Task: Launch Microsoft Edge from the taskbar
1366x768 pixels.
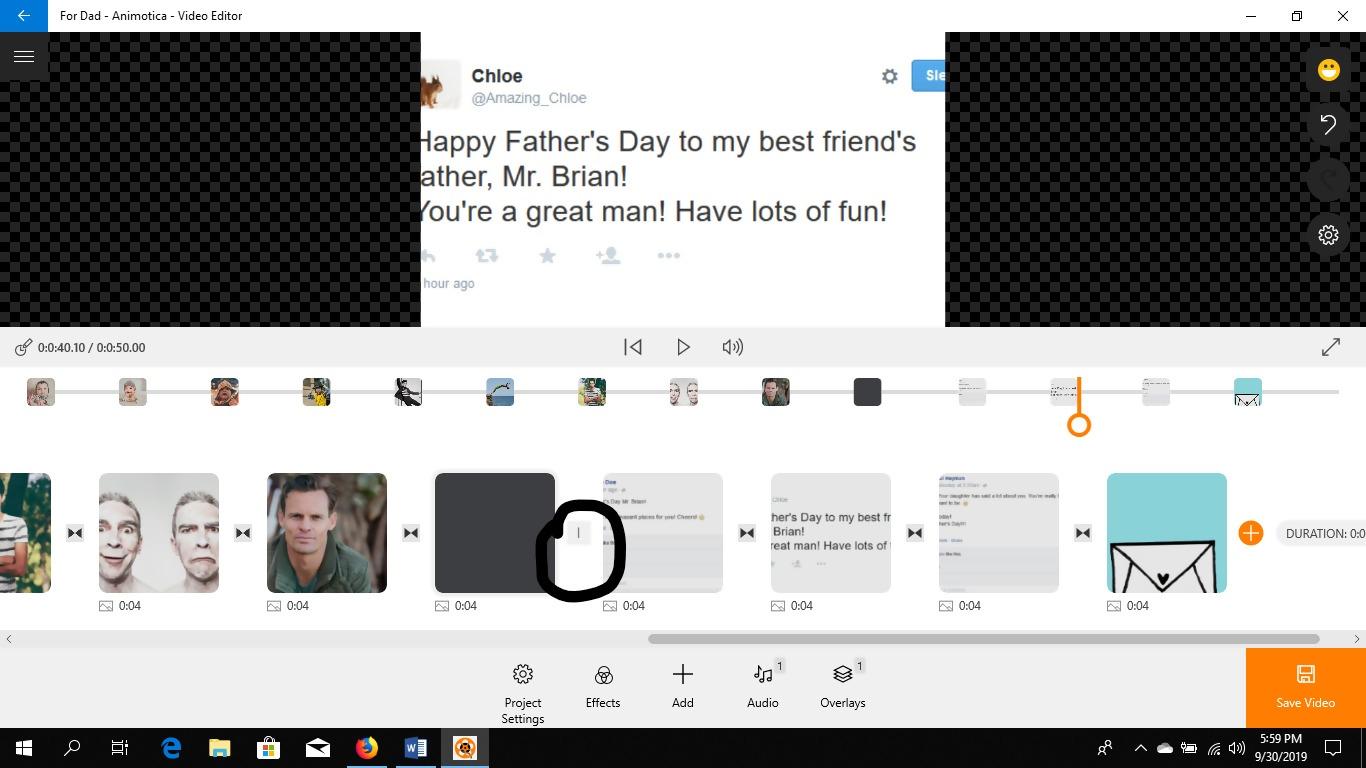Action: click(171, 748)
